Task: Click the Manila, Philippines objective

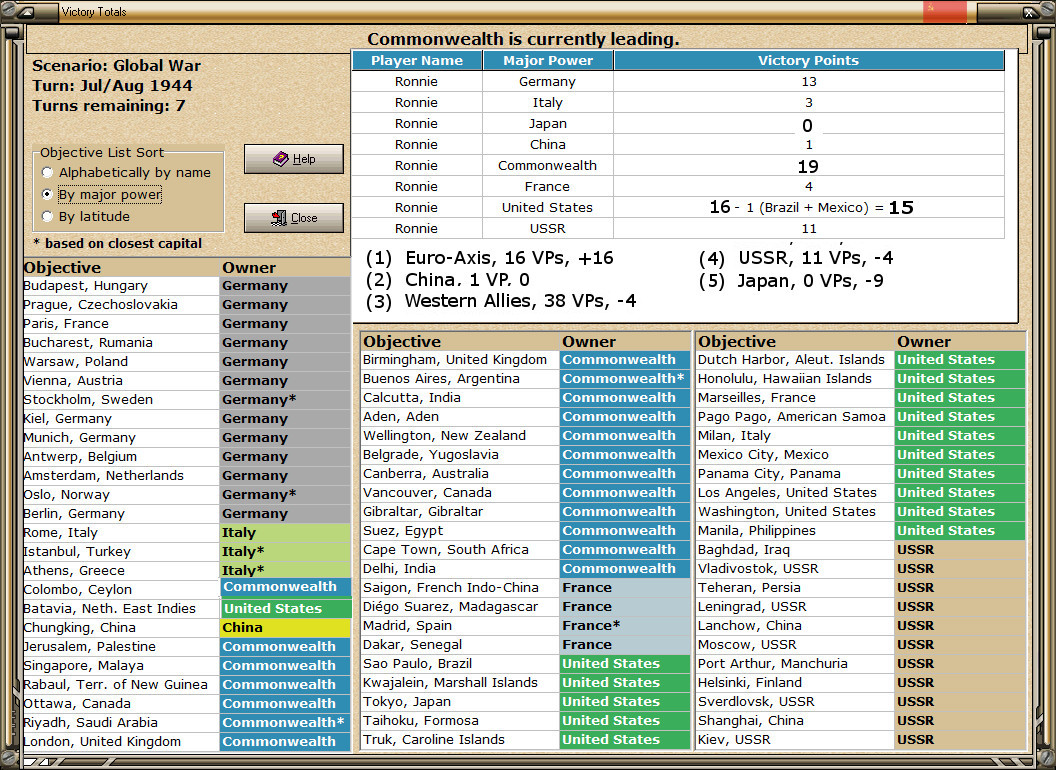Action: click(756, 530)
